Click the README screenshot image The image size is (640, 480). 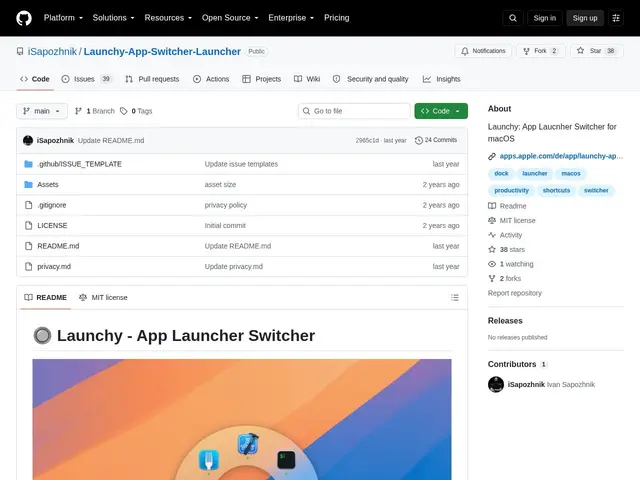pos(242,420)
